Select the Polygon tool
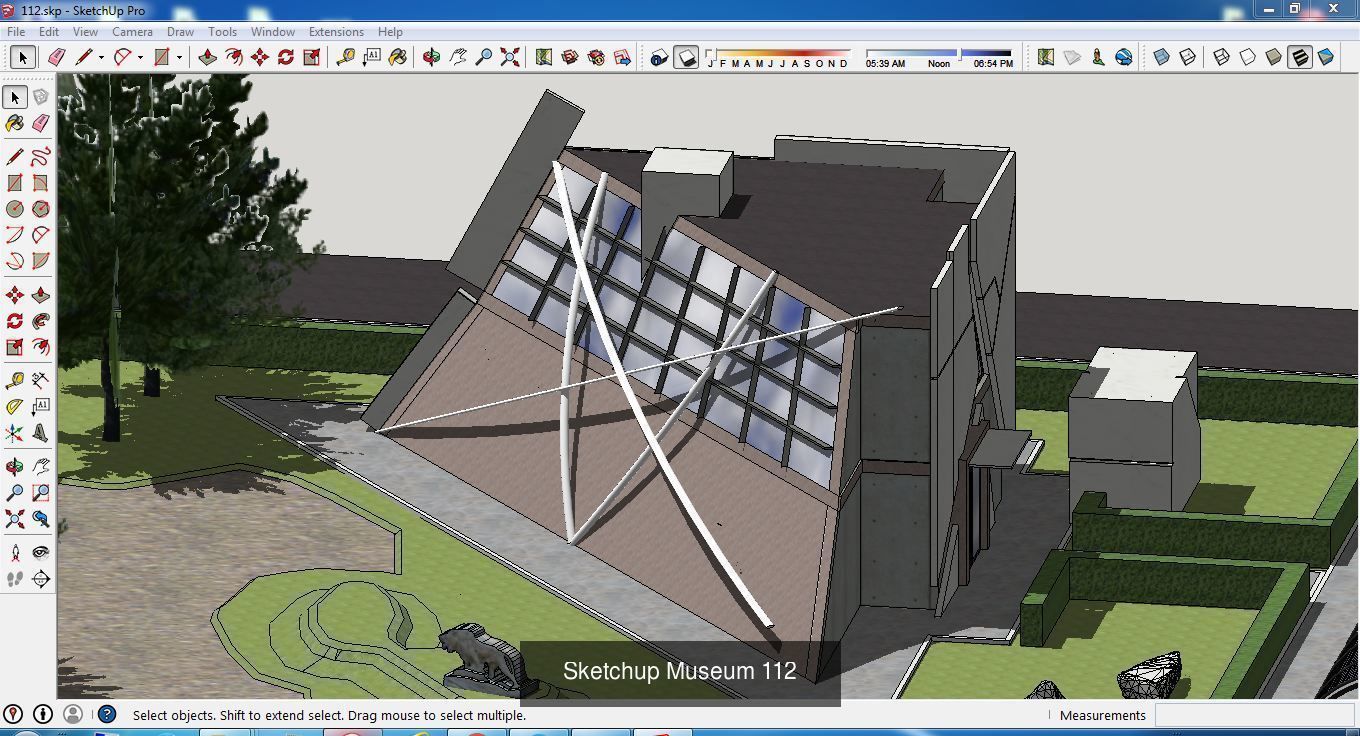This screenshot has width=1360, height=736. 40,209
